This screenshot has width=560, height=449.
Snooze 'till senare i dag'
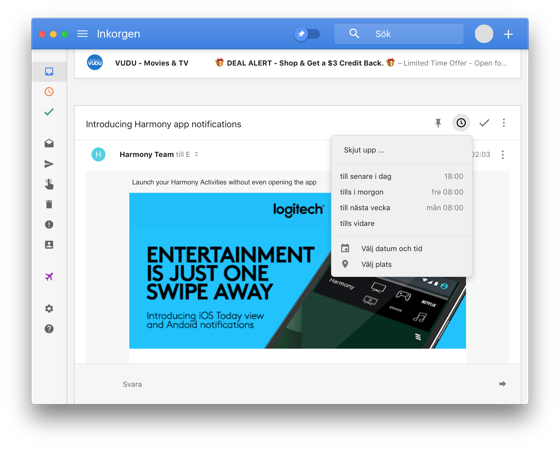[x=401, y=176]
